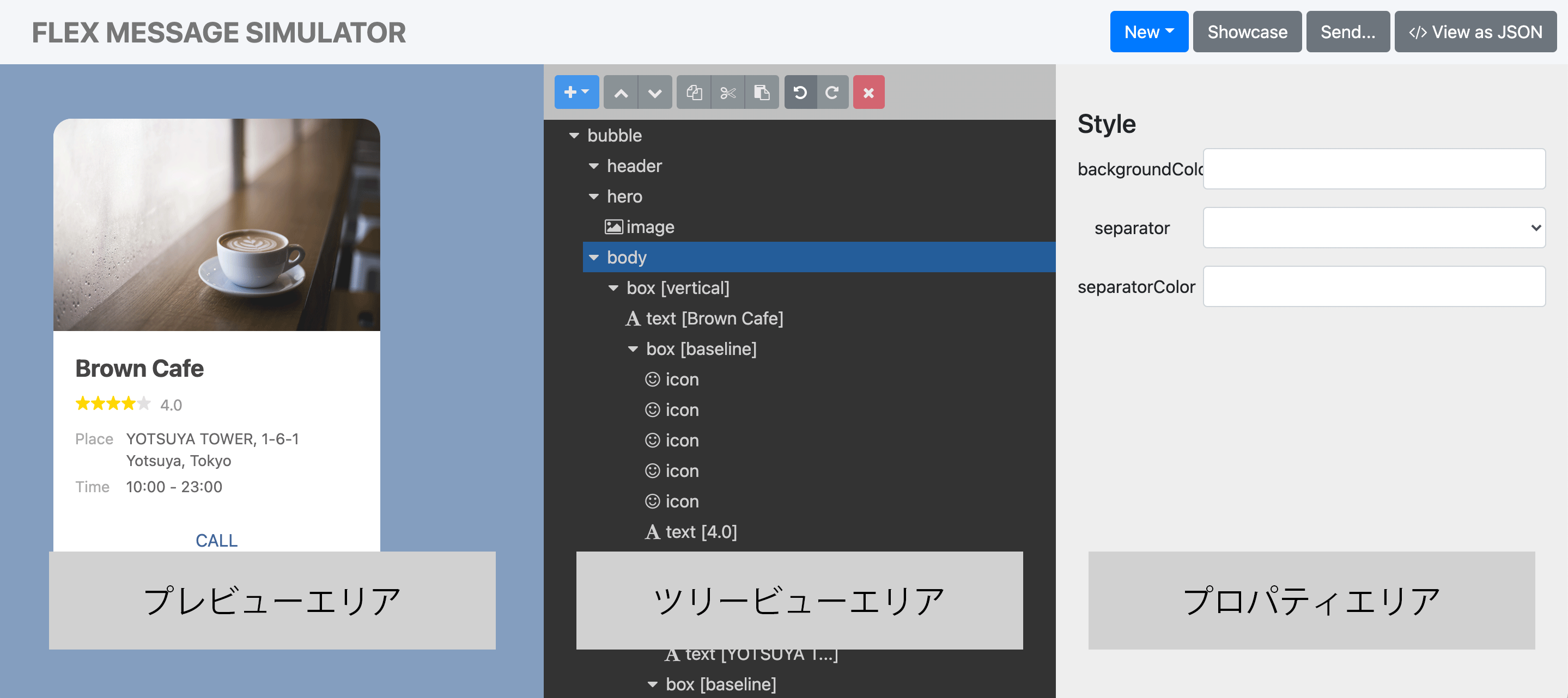Viewport: 1568px width, 698px height.
Task: Redo the last change
Action: pyautogui.click(x=832, y=93)
